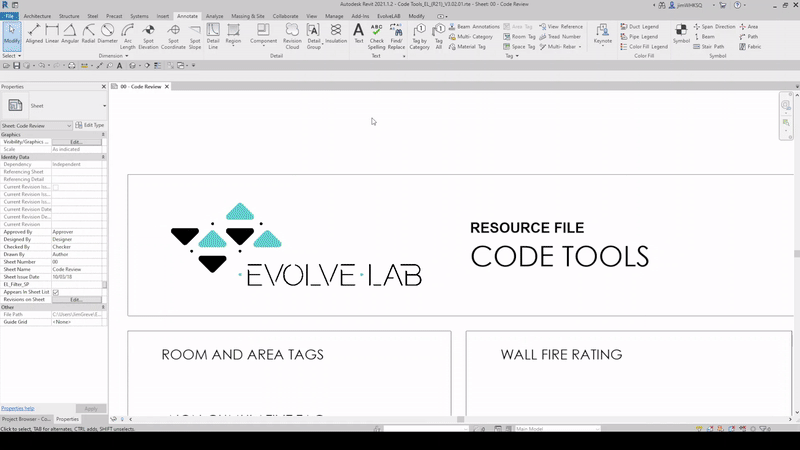Image resolution: width=800 pixels, height=450 pixels.
Task: Run Check Spelling
Action: pos(377,36)
